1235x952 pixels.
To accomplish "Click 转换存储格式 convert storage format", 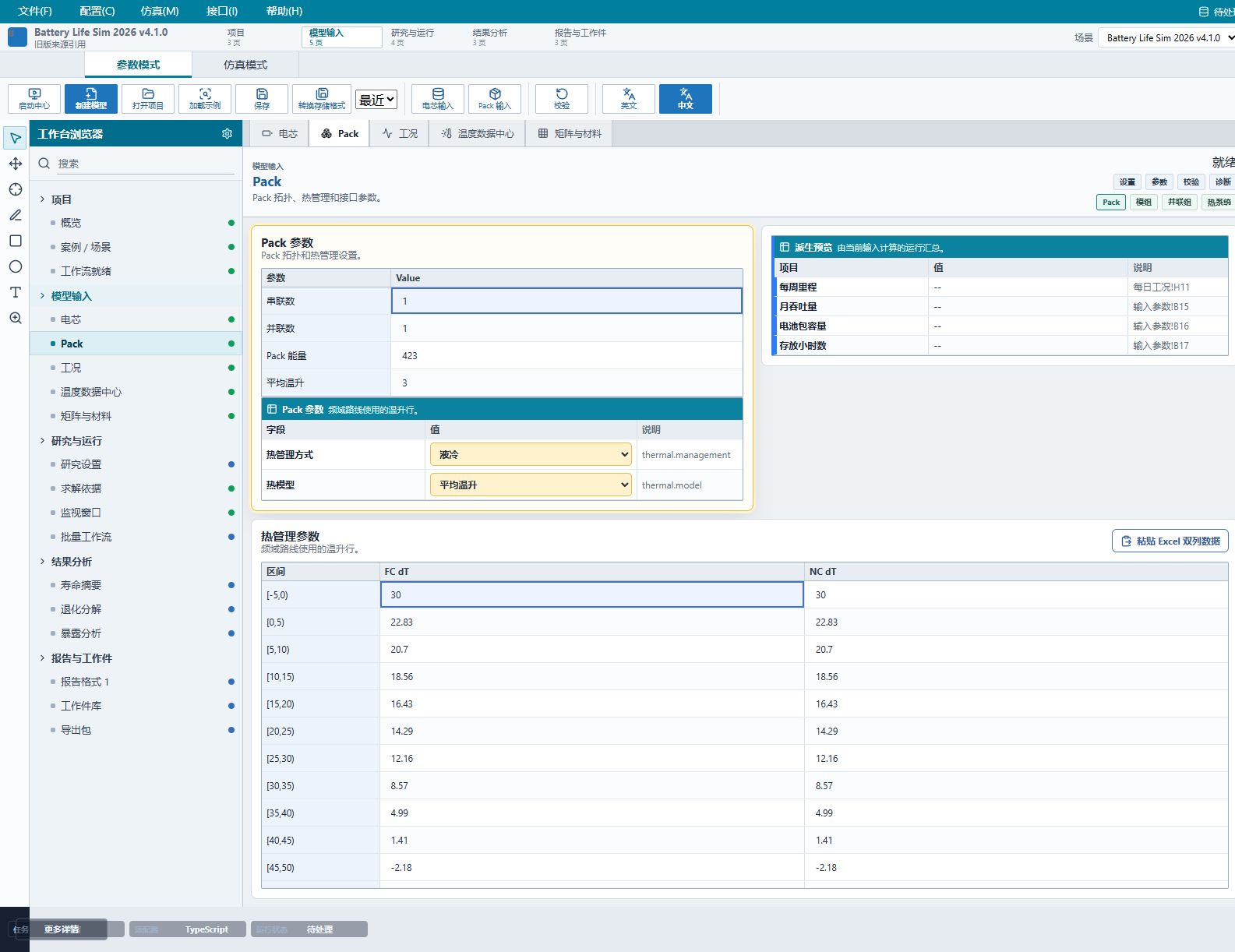I will point(322,99).
